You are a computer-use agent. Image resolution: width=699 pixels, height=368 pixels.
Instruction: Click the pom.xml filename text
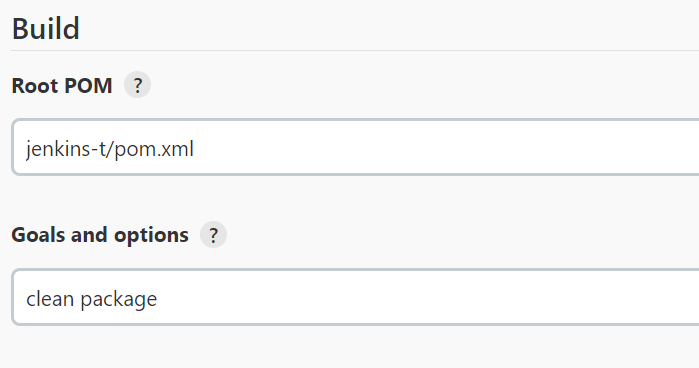[154, 149]
